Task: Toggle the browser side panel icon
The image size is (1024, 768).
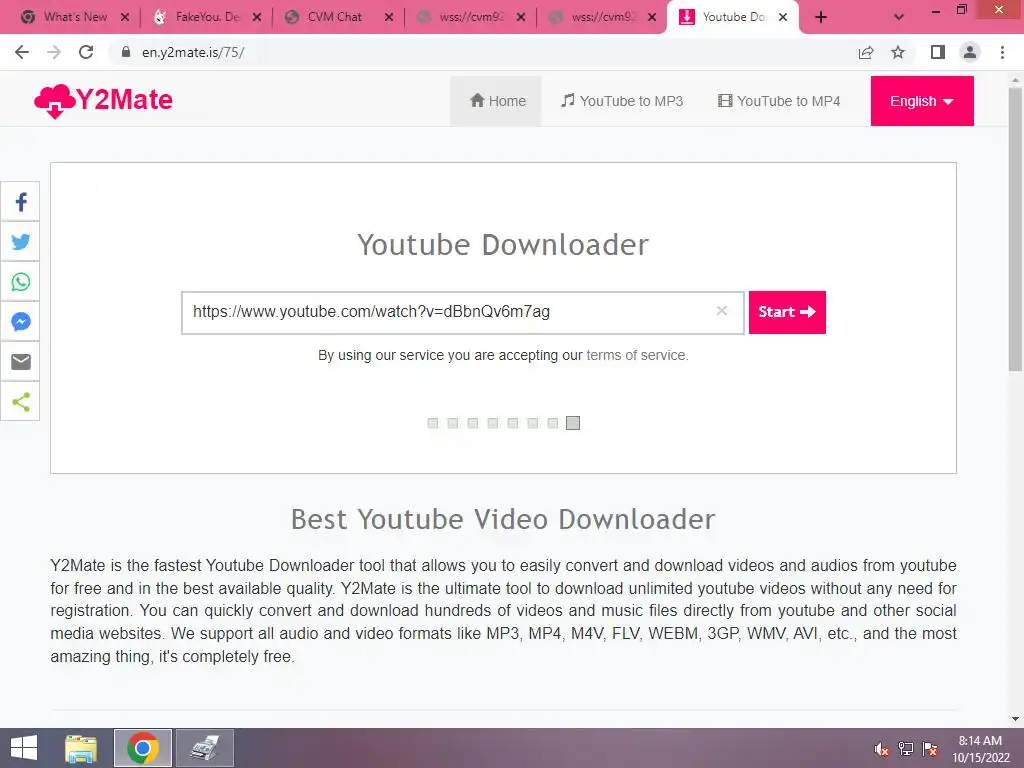Action: pyautogui.click(x=938, y=52)
